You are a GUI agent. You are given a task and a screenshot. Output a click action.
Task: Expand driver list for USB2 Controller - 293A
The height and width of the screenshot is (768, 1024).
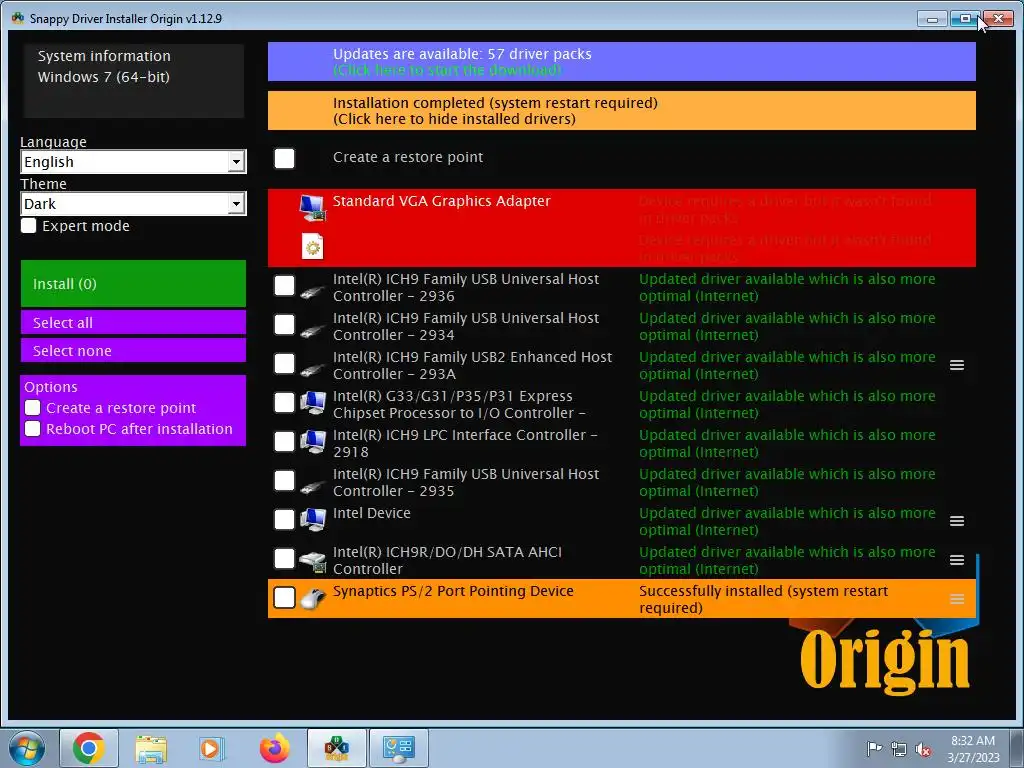(x=957, y=365)
